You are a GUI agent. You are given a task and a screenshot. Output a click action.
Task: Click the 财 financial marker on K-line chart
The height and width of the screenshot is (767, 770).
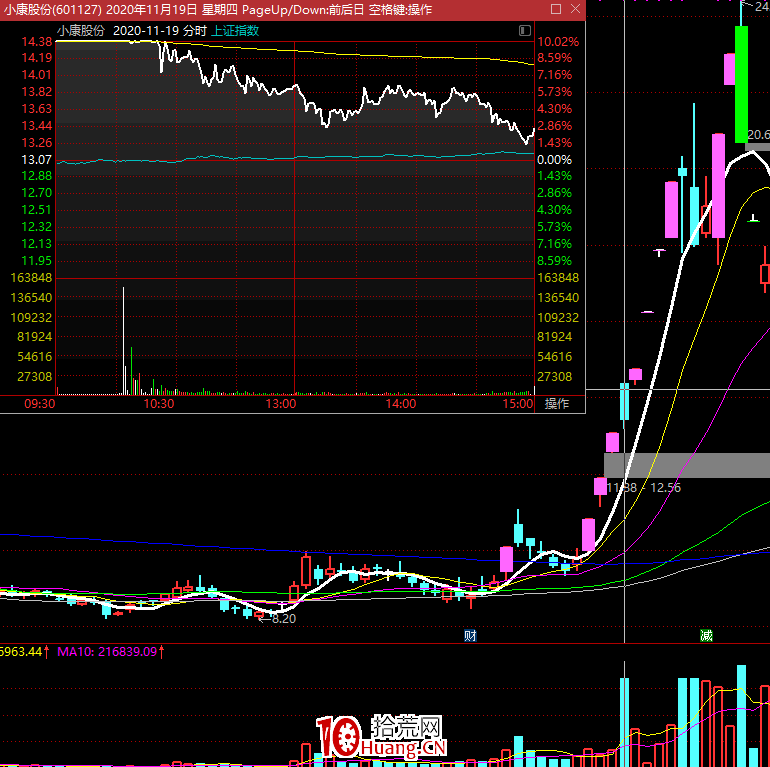point(470,636)
